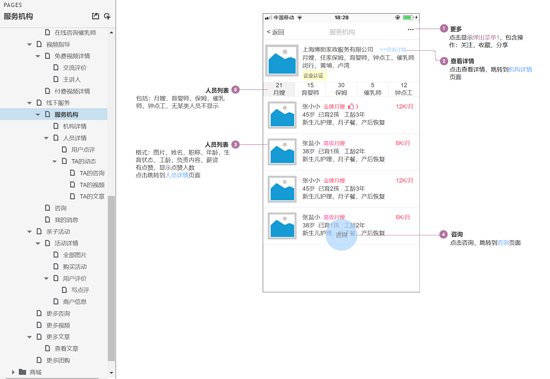Click the round blue 咨询 floating button

point(341,235)
